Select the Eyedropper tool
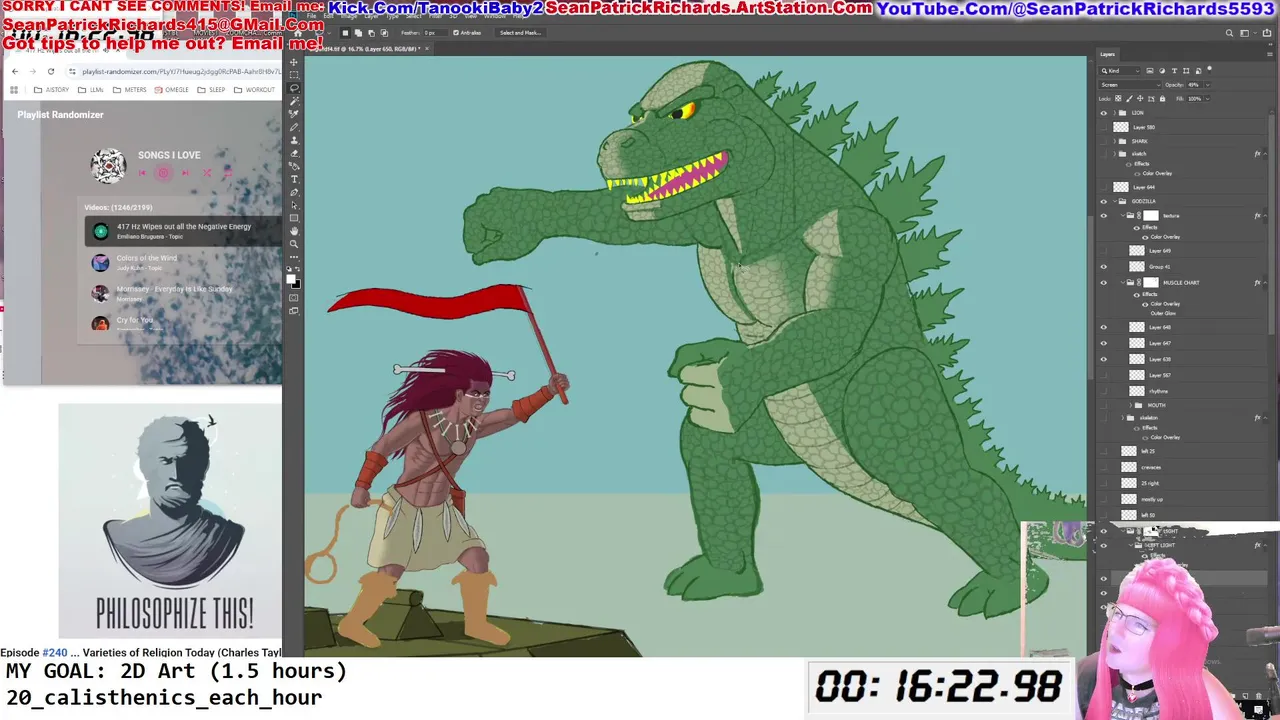 tap(294, 113)
